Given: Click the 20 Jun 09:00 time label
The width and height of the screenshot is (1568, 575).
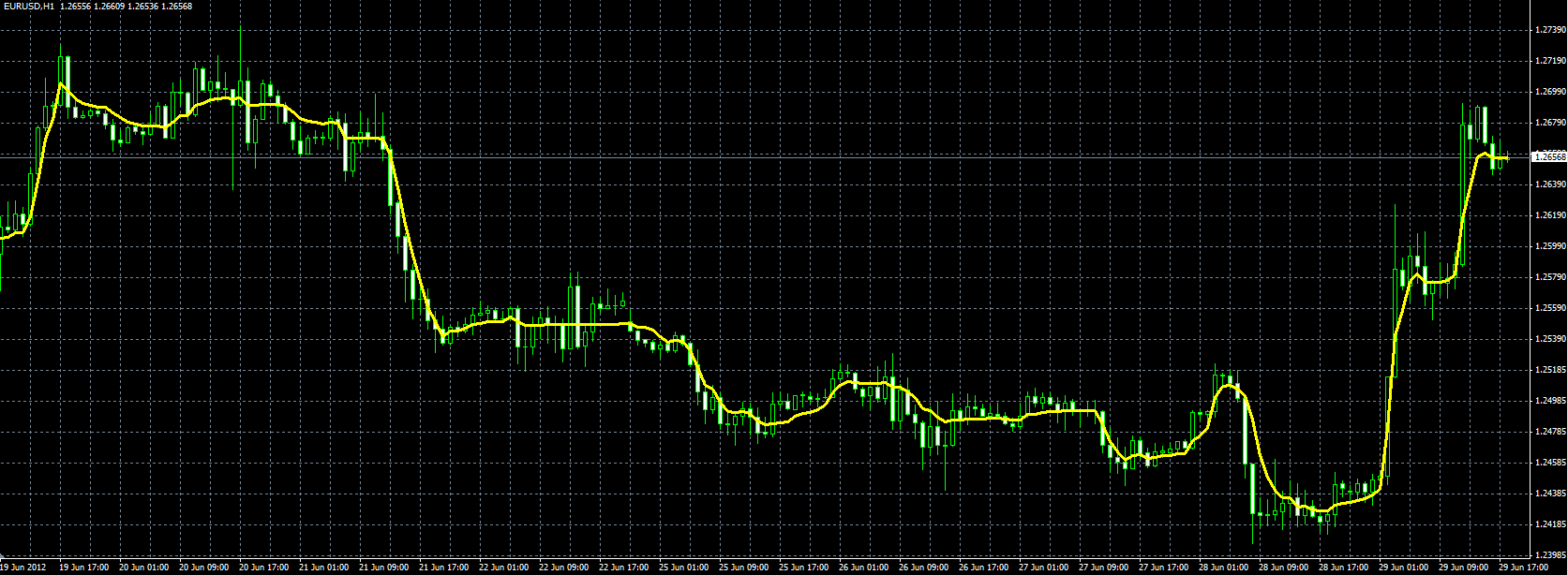Looking at the screenshot, I should [203, 568].
